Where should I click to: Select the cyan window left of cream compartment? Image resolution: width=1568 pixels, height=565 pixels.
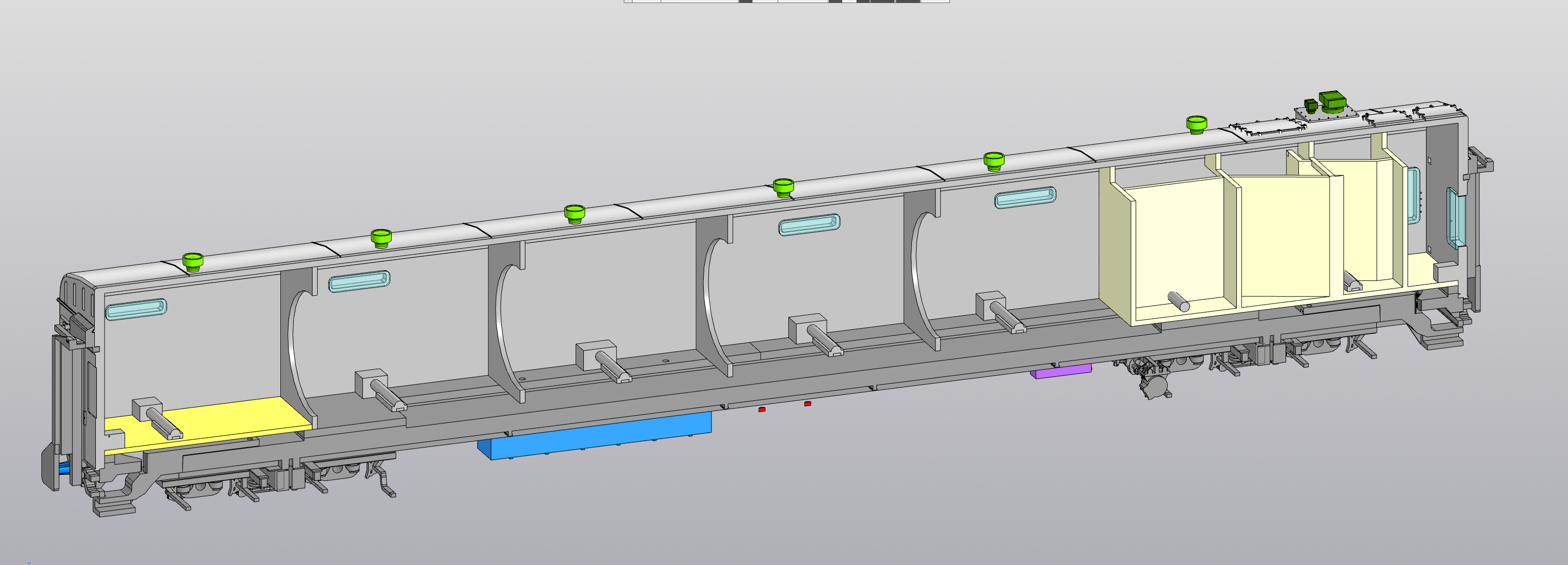(1025, 197)
